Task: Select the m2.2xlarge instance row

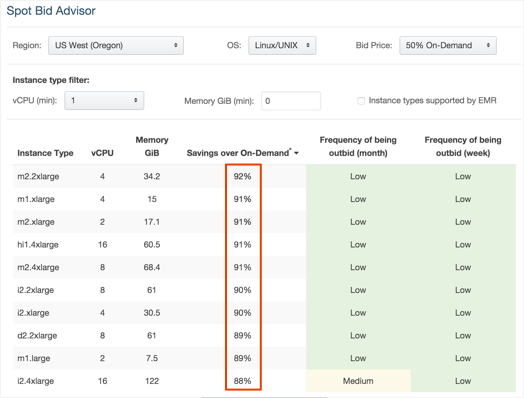Action: point(264,176)
